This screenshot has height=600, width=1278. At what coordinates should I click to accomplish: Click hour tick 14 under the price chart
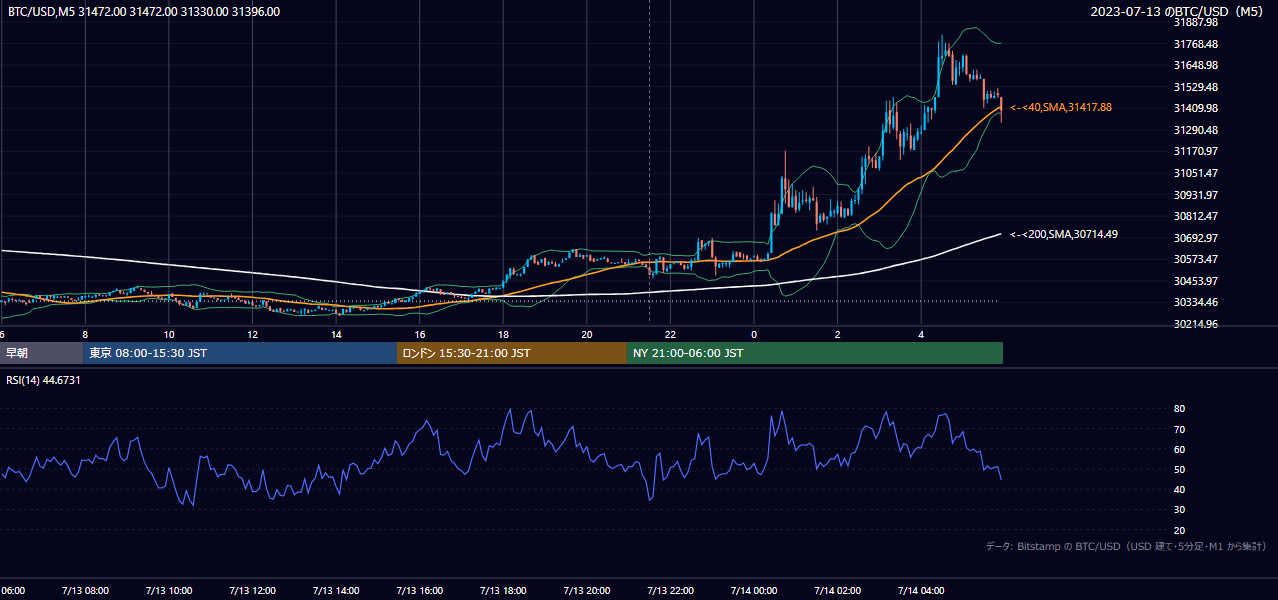click(x=336, y=334)
